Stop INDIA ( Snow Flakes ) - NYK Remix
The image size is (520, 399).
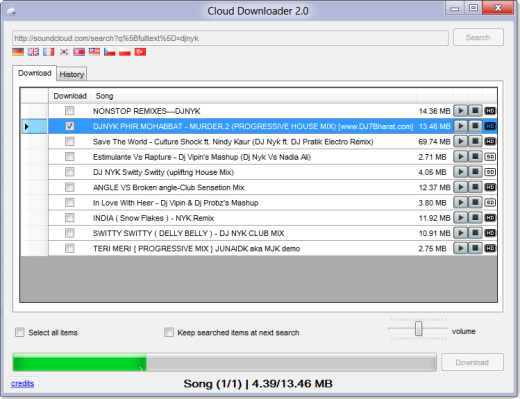pos(475,218)
